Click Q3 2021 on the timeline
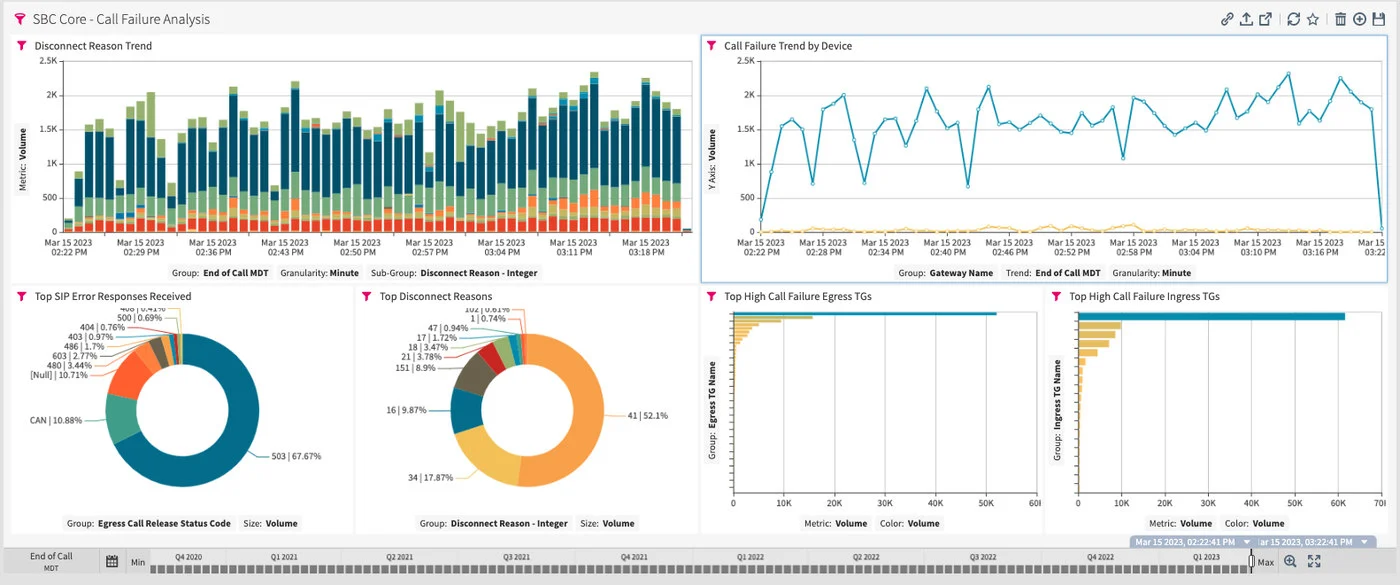 point(516,556)
